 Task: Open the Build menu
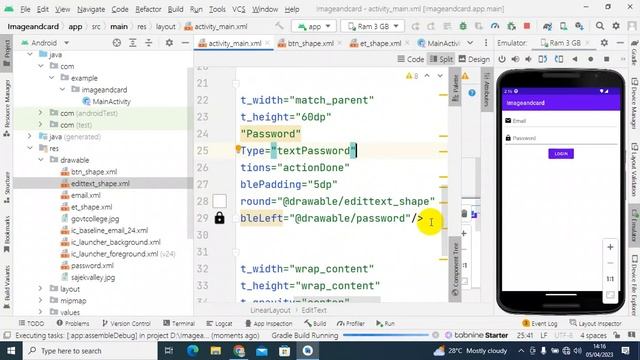click(175, 9)
